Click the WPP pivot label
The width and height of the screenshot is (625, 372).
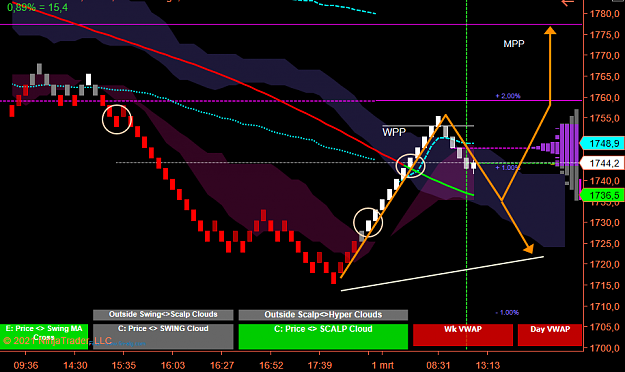[394, 132]
